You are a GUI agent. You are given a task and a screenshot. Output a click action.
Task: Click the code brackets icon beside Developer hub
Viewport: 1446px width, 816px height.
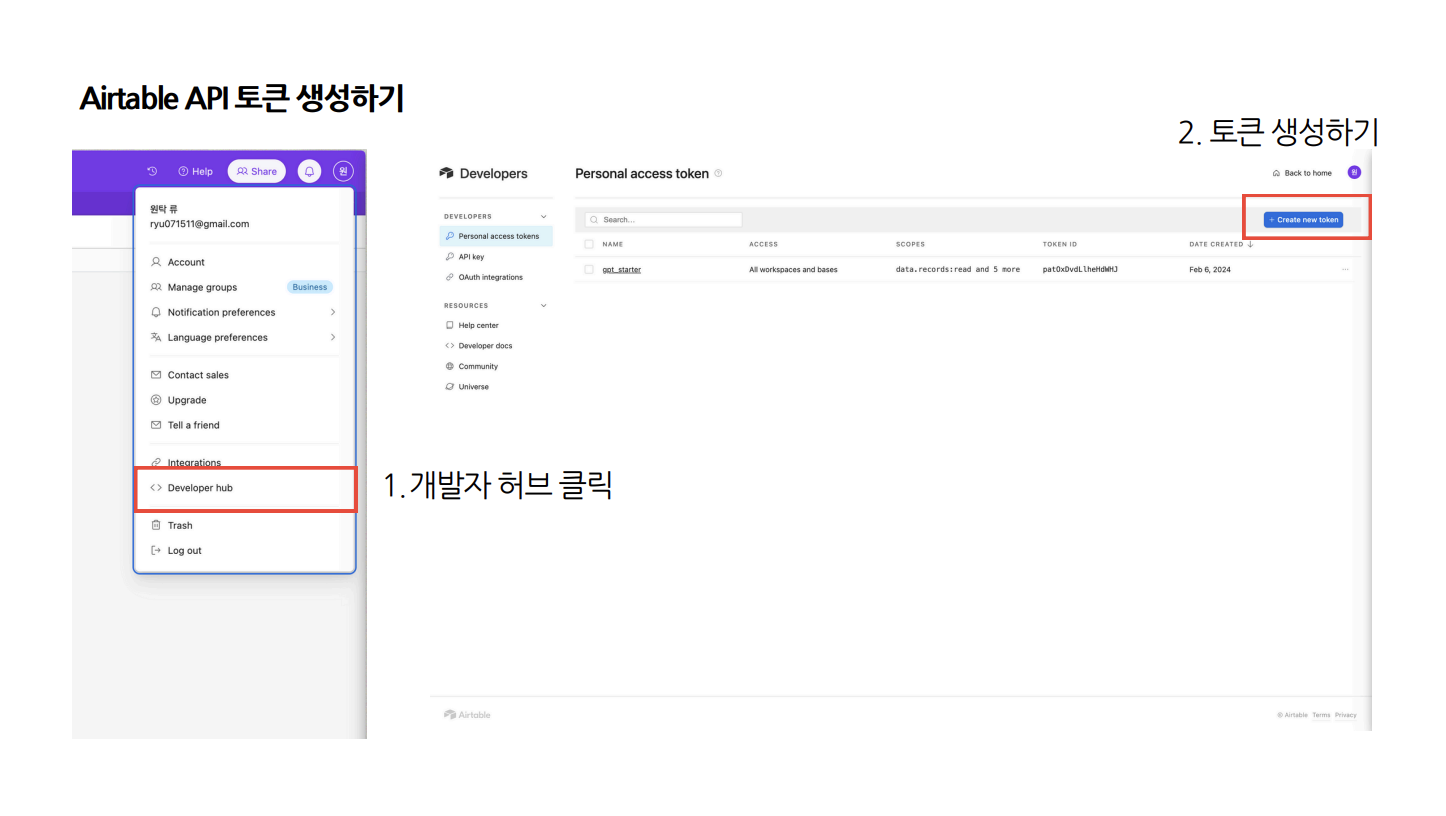(156, 488)
